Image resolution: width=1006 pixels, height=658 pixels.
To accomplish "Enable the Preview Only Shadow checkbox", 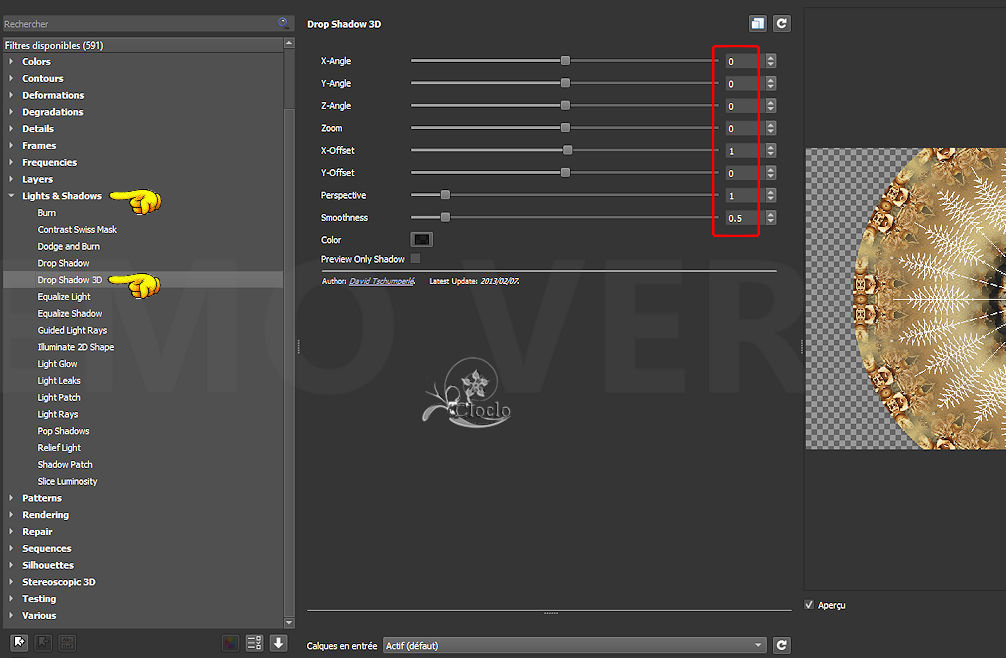I will coord(415,259).
